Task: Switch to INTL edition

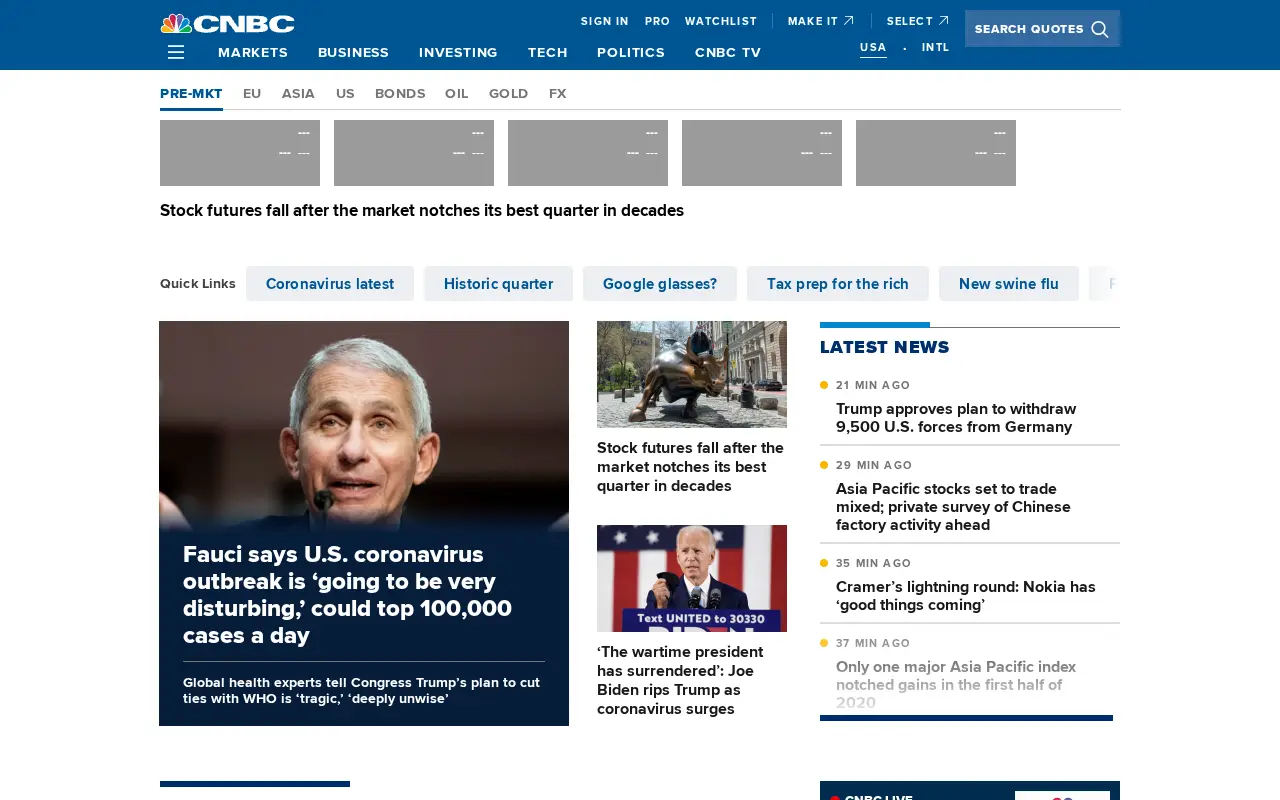Action: click(936, 47)
